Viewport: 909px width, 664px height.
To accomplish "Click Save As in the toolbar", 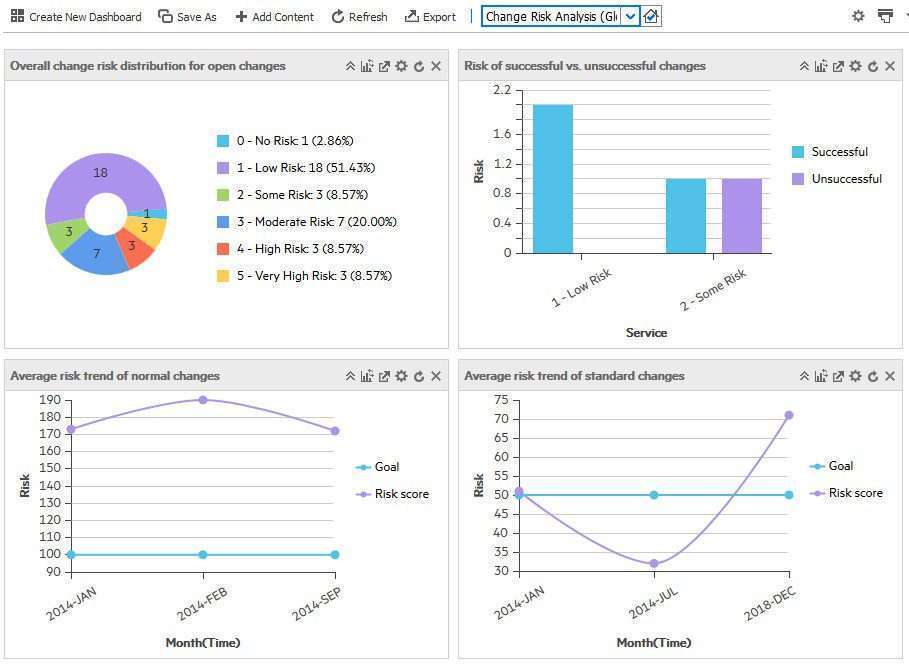I will click(187, 17).
